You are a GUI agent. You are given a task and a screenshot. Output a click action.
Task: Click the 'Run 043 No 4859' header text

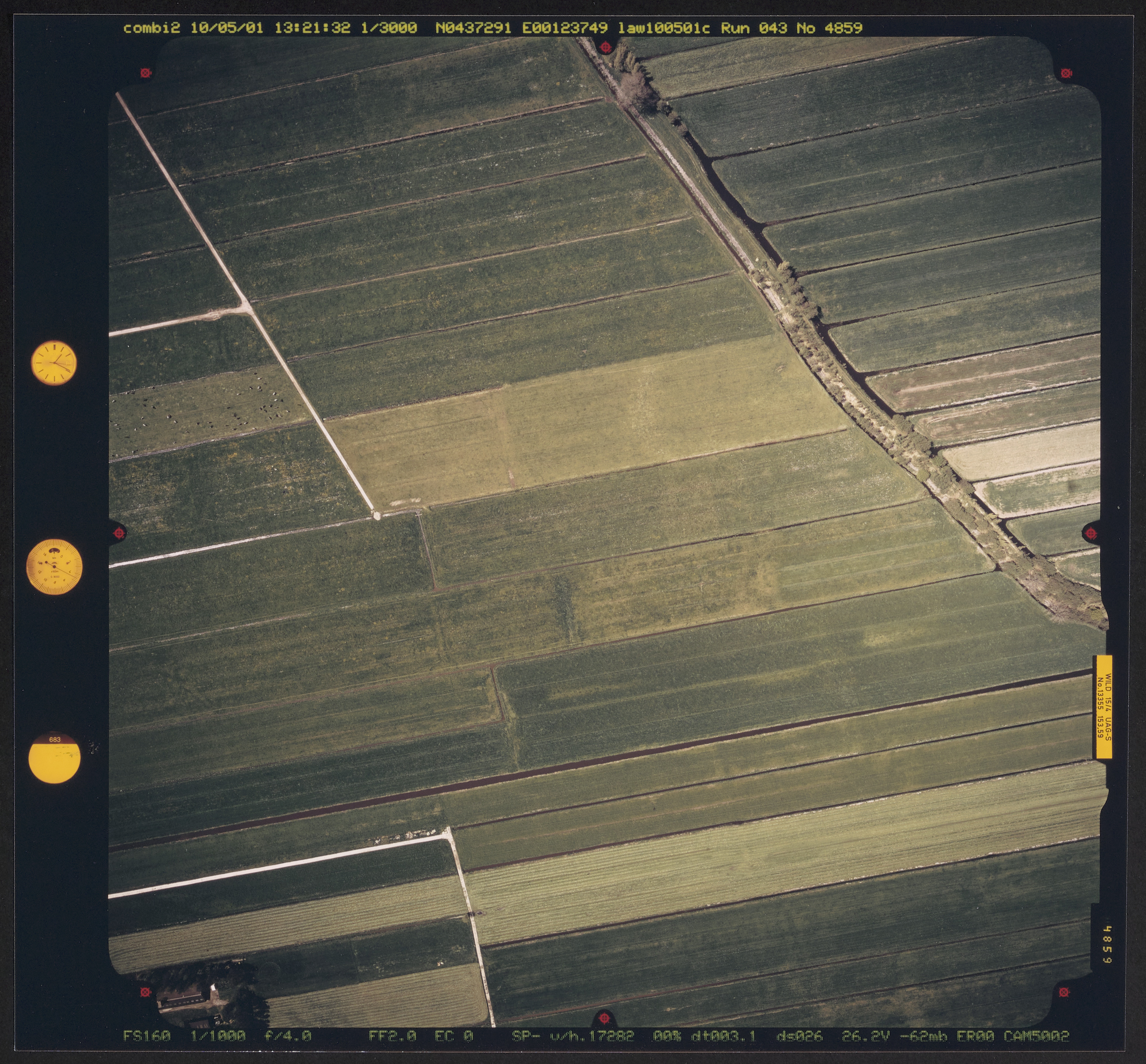[792, 28]
